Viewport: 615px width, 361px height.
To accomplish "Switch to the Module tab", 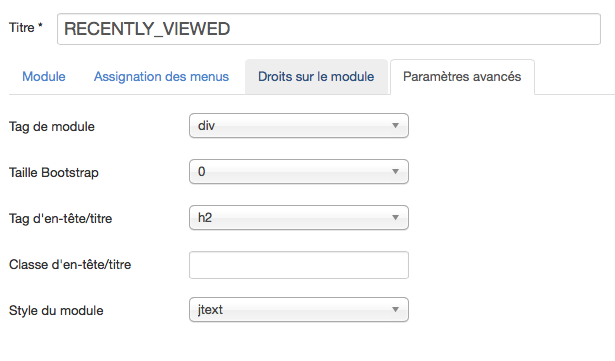I will point(44,77).
